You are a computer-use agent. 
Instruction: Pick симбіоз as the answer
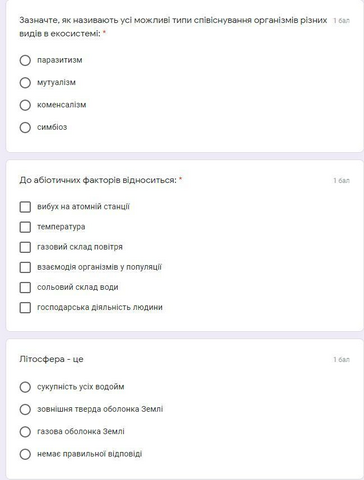click(x=25, y=127)
